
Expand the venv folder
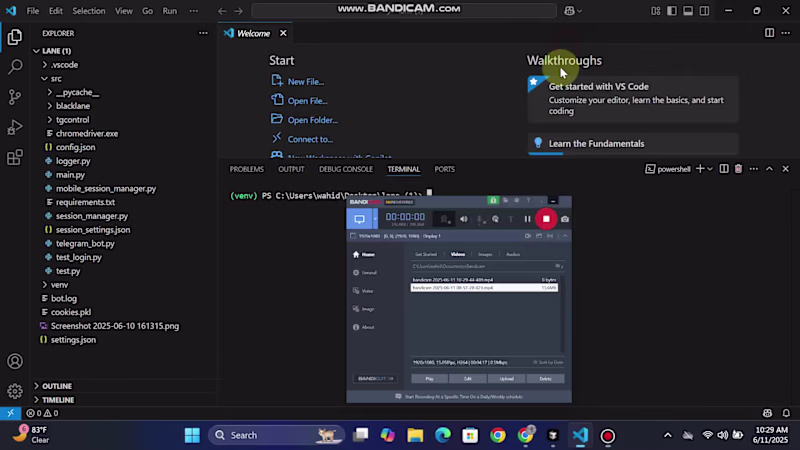44,285
